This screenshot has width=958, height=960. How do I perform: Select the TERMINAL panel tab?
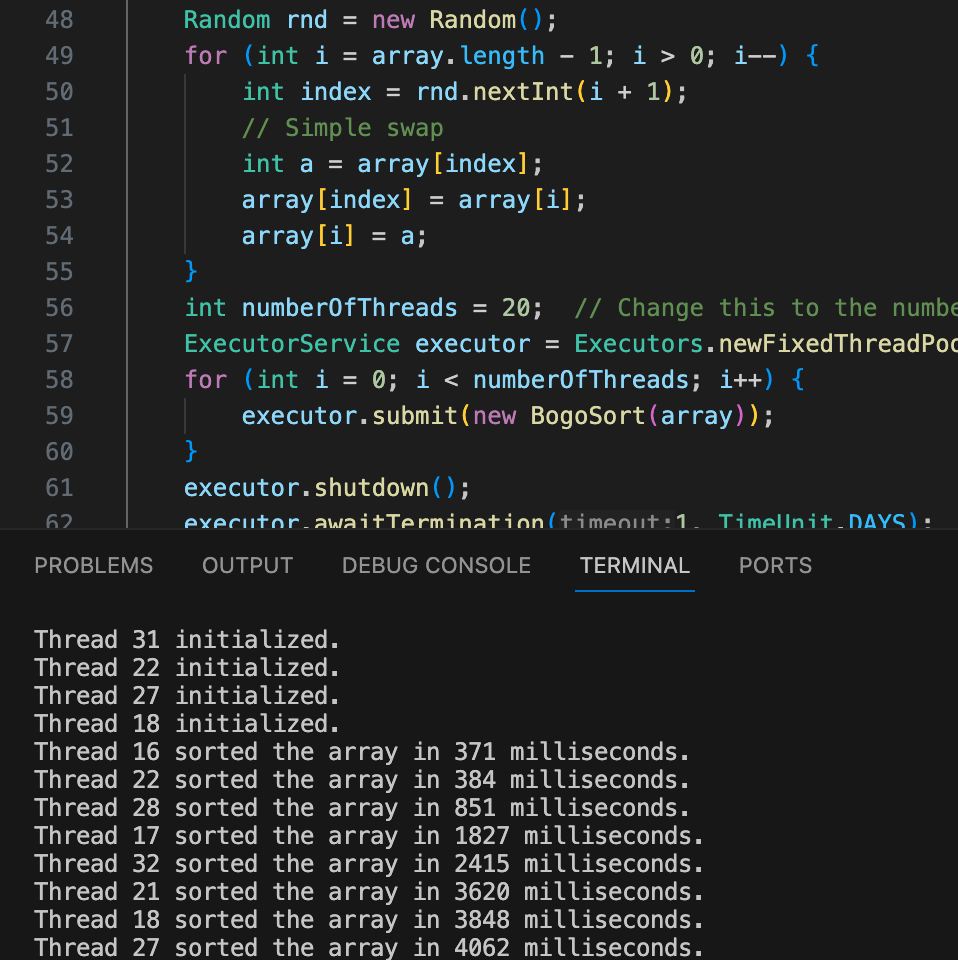[x=634, y=566]
